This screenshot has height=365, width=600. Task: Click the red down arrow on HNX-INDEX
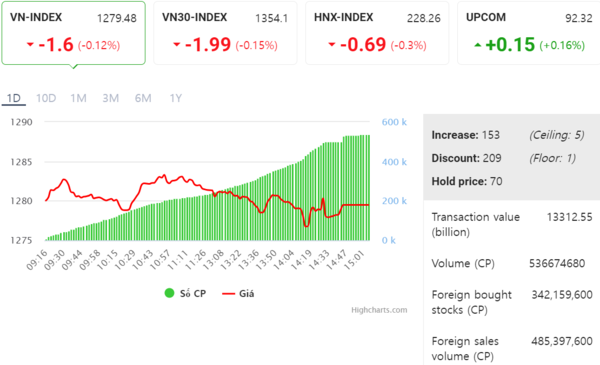[x=332, y=45]
